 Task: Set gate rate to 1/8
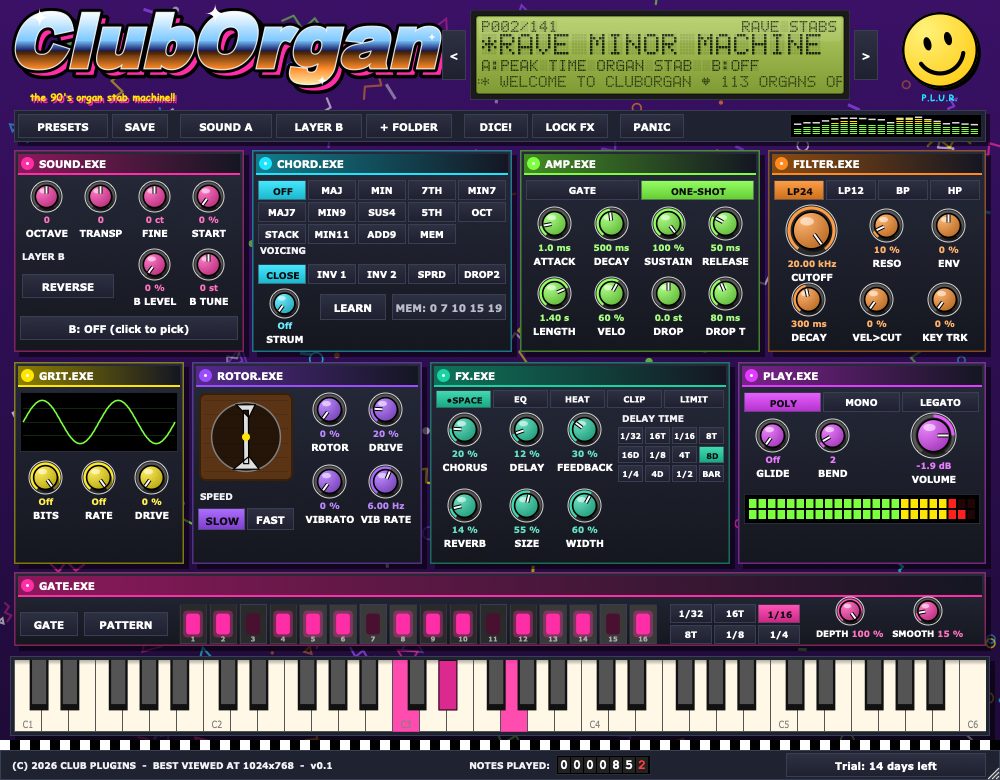735,635
